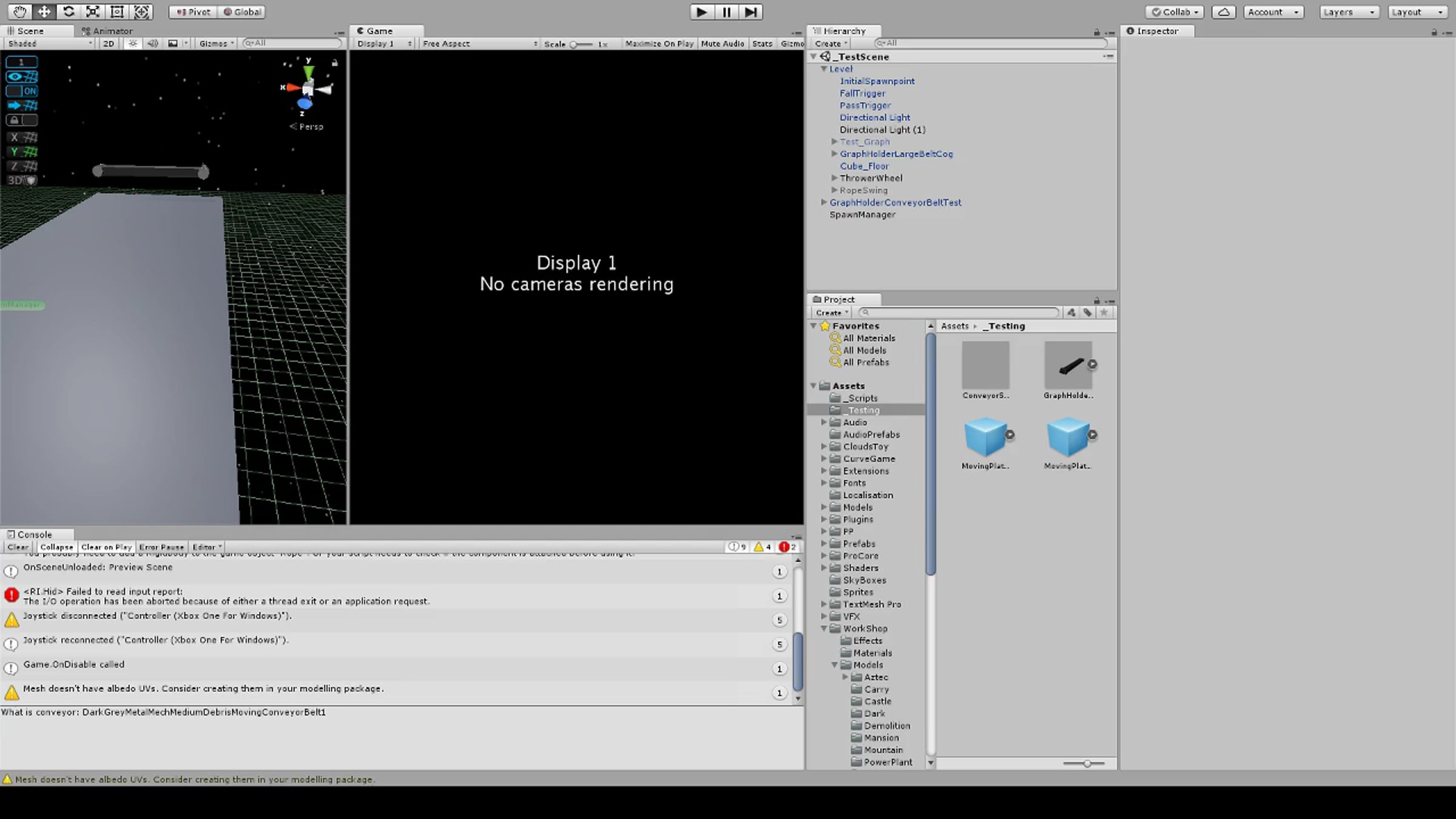Click the blue arrow grid overlay button
This screenshot has width=1456, height=819.
pyautogui.click(x=22, y=106)
